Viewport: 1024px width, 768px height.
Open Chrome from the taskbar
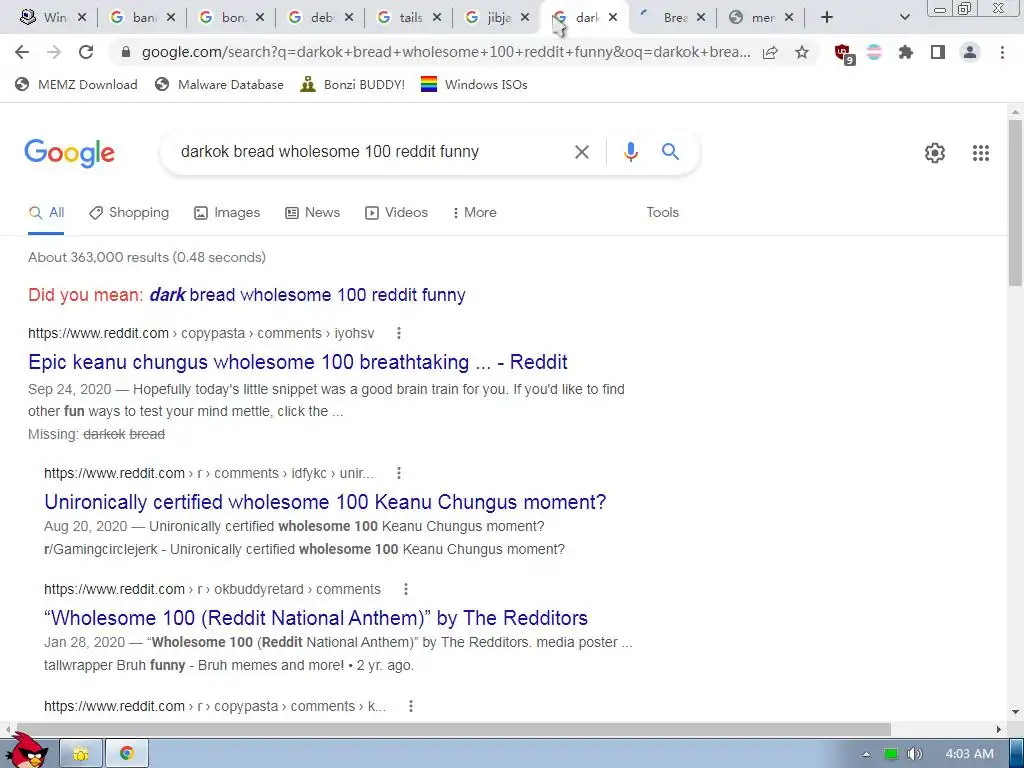(127, 754)
